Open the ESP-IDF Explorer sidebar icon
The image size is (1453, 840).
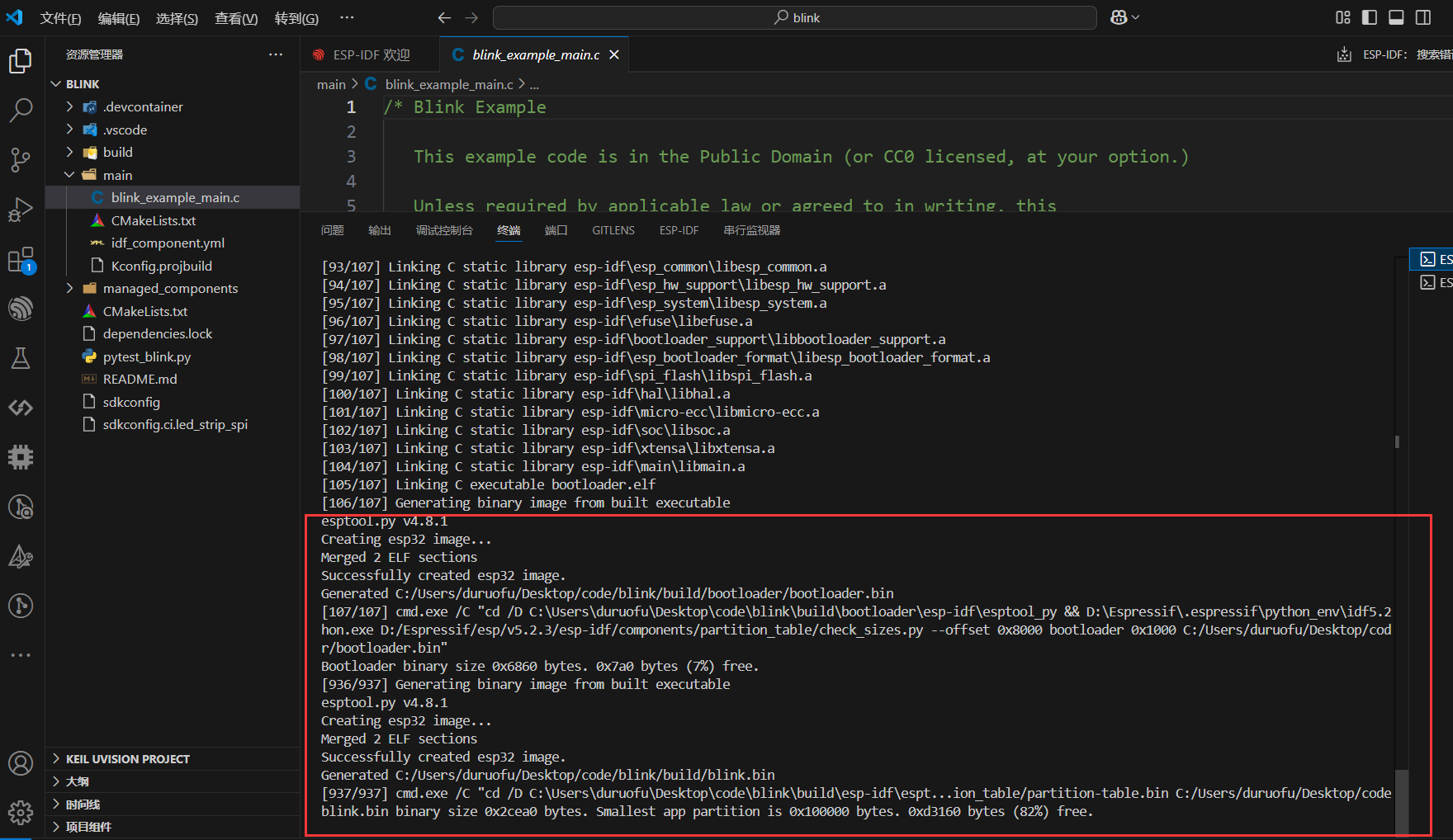(21, 309)
